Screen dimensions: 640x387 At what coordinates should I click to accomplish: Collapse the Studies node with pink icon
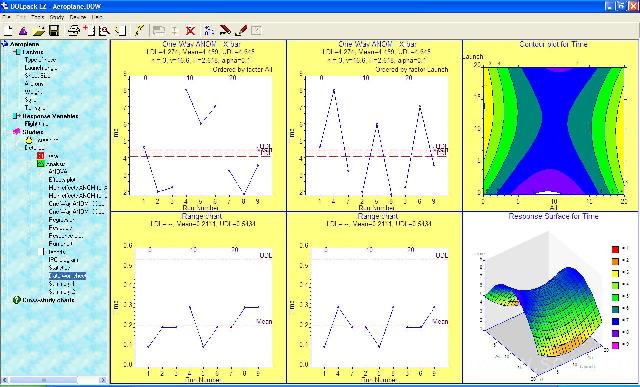click(x=16, y=132)
